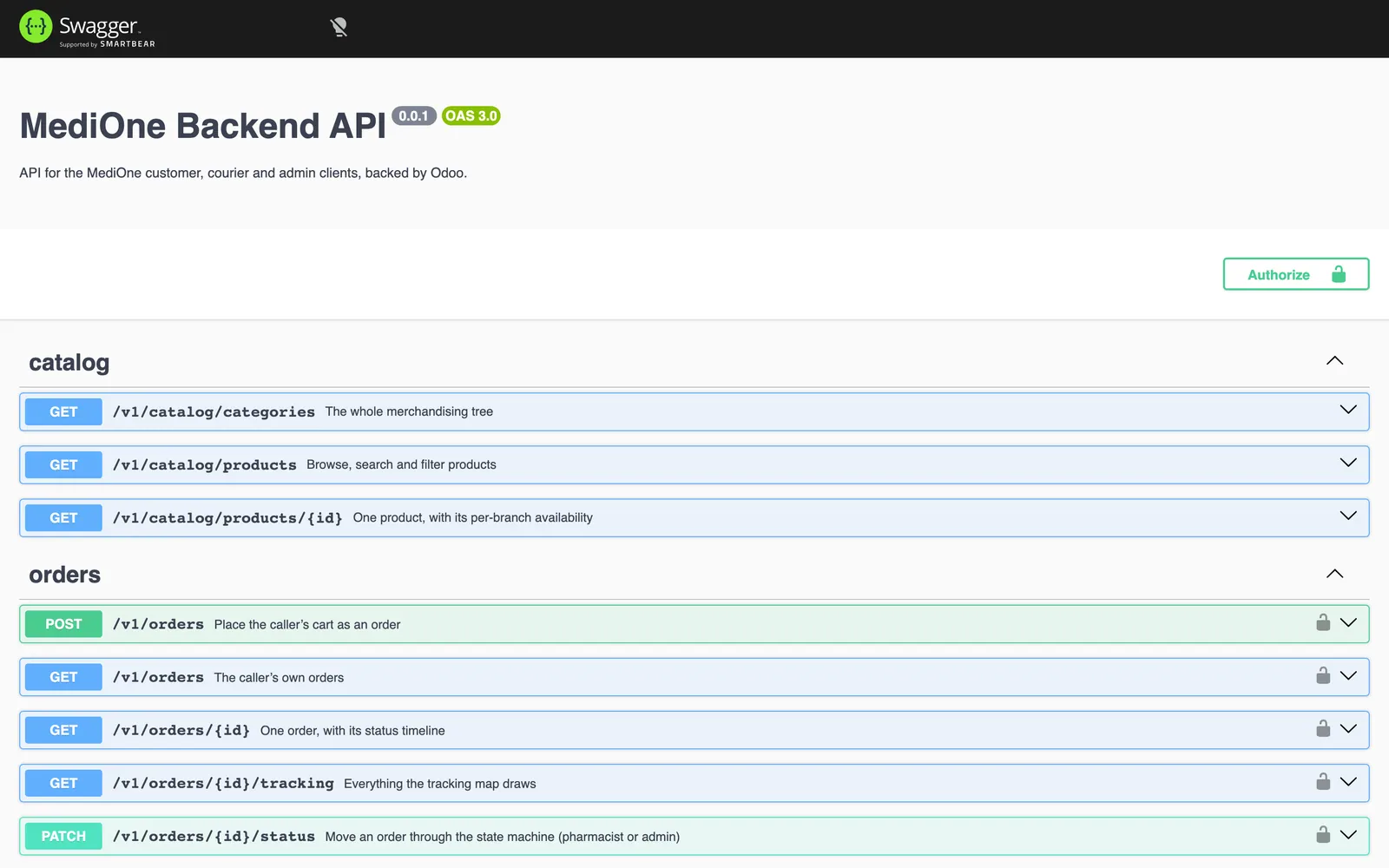Expand GET /v1/orders own orders chevron

(x=1347, y=675)
